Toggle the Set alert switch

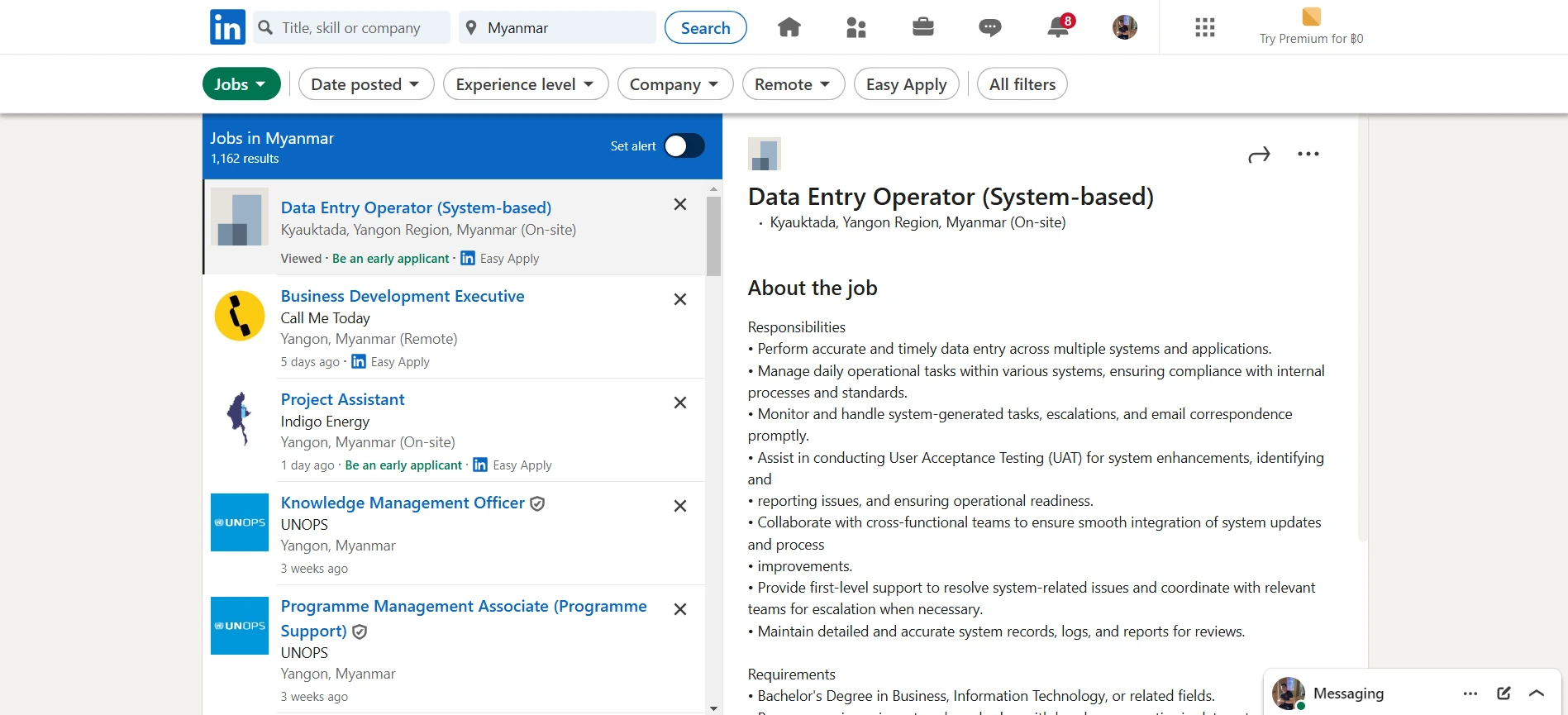click(x=684, y=146)
